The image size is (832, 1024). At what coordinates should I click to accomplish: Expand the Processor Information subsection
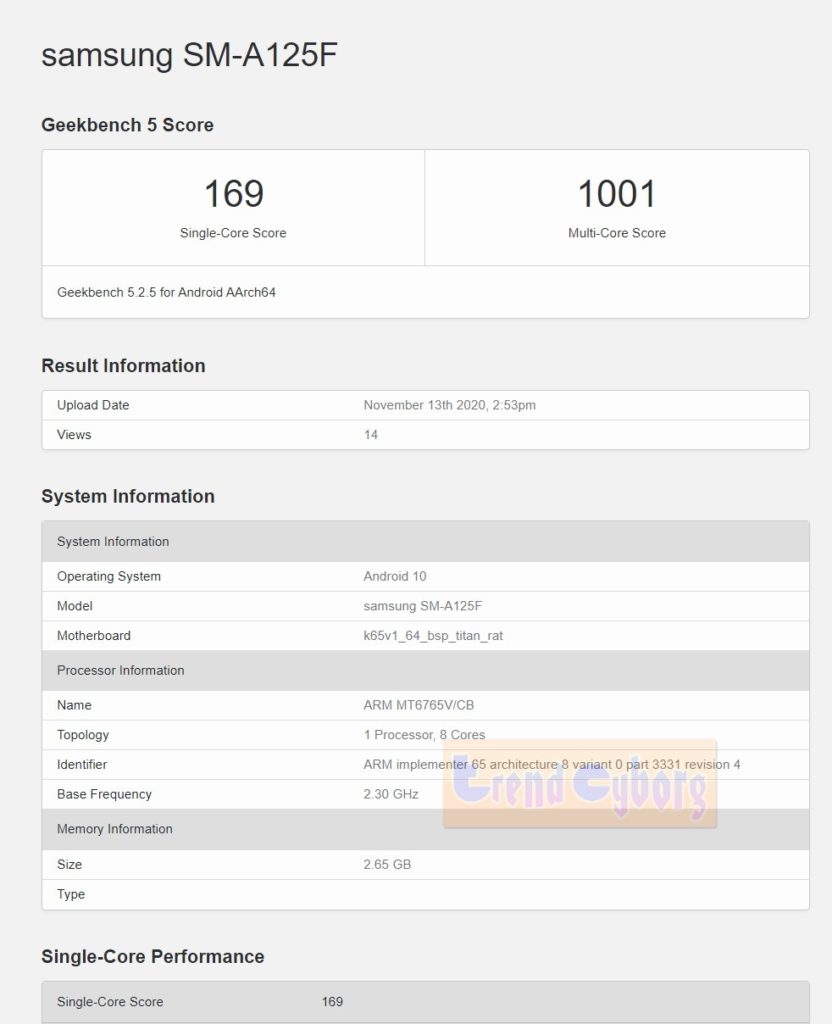tap(120, 670)
